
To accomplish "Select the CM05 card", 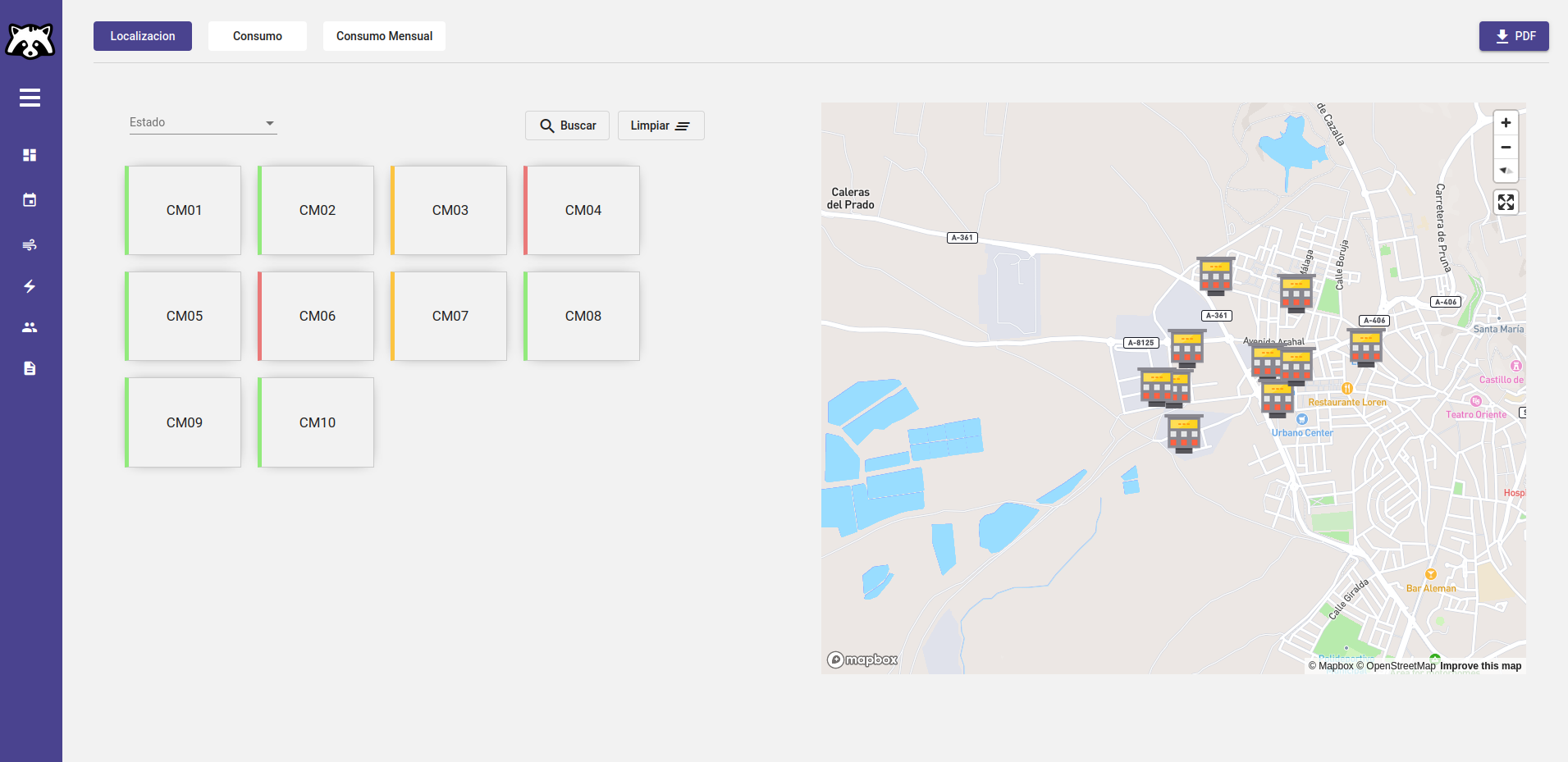I will 183,316.
